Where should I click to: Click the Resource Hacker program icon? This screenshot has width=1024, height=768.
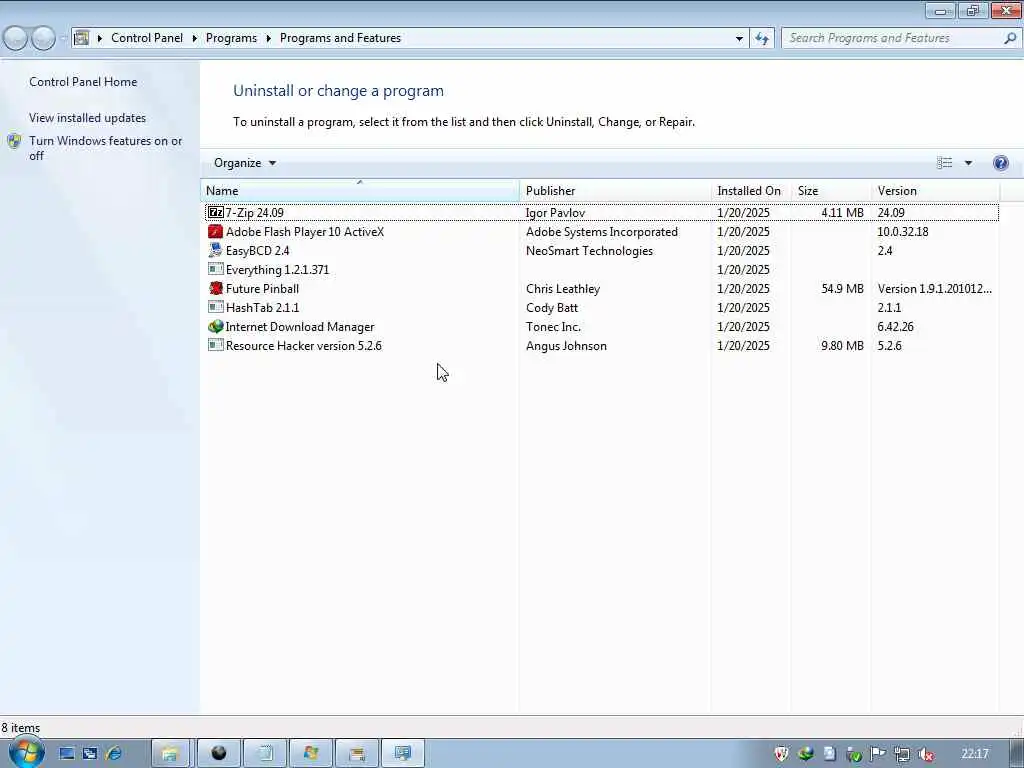[216, 345]
